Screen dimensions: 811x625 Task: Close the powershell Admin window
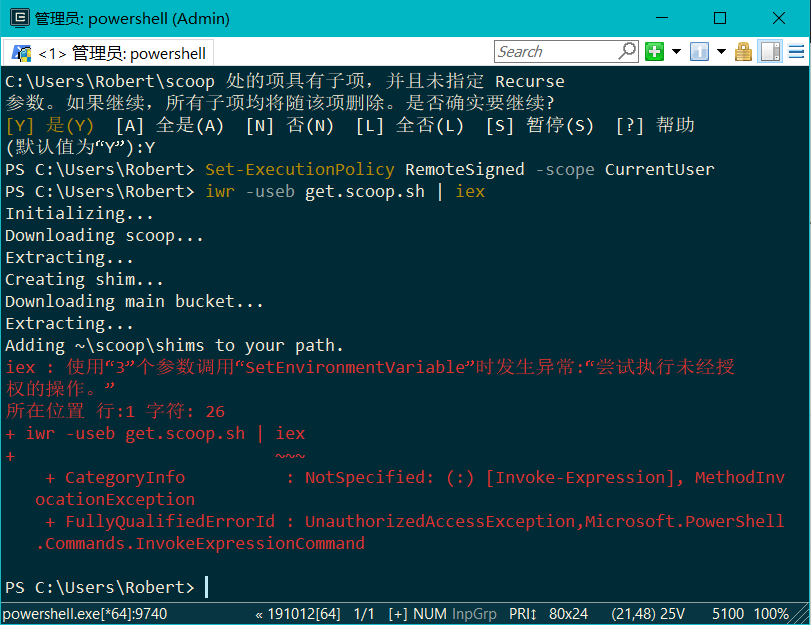[x=778, y=18]
